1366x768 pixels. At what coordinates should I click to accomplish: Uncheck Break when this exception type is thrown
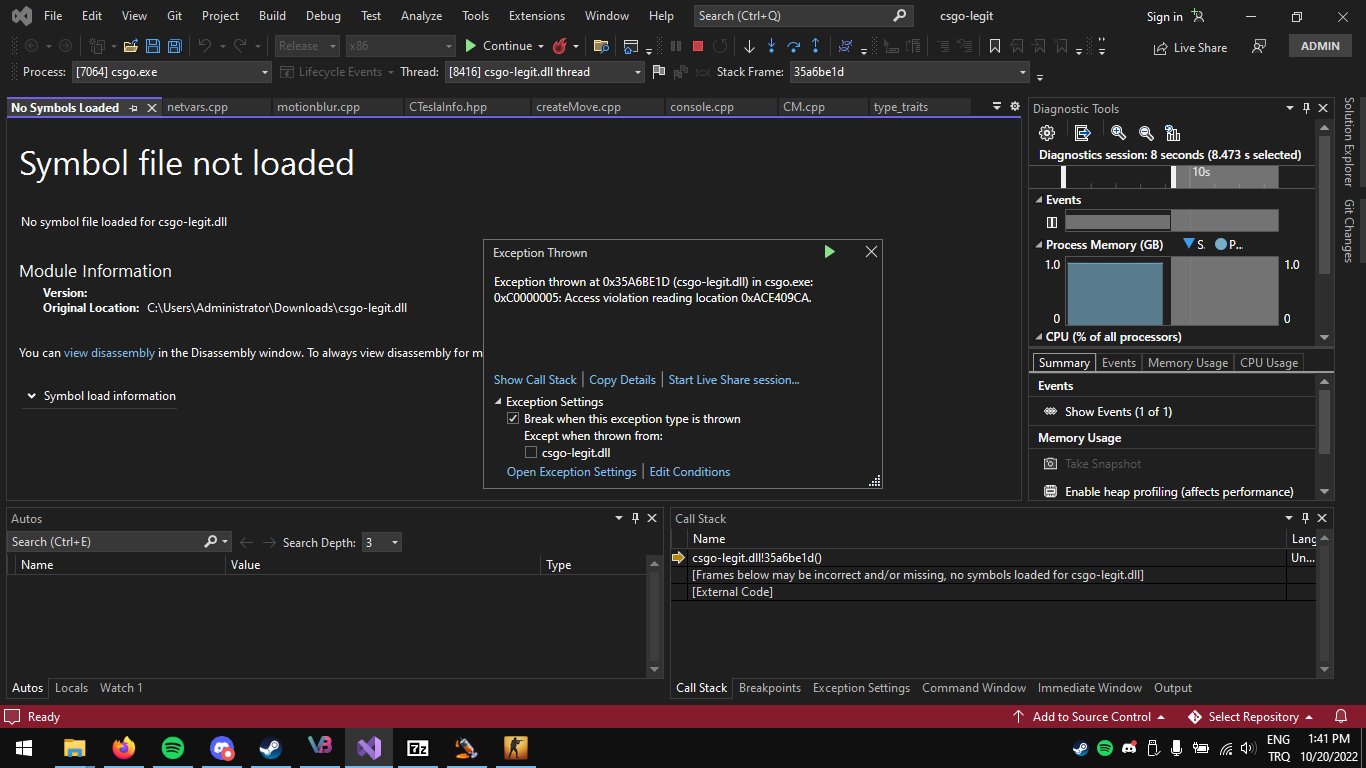[x=513, y=418]
